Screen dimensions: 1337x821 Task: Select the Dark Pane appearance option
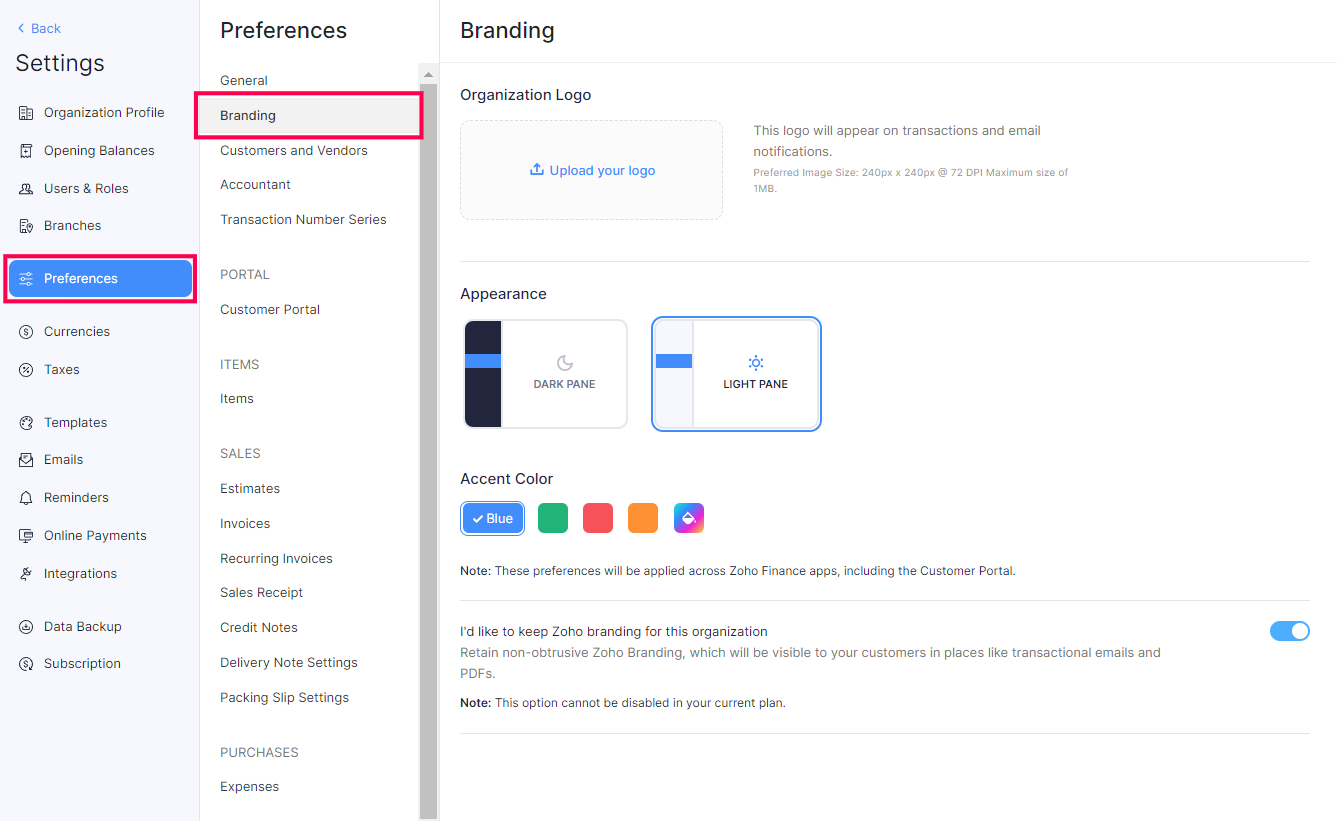[x=545, y=374]
